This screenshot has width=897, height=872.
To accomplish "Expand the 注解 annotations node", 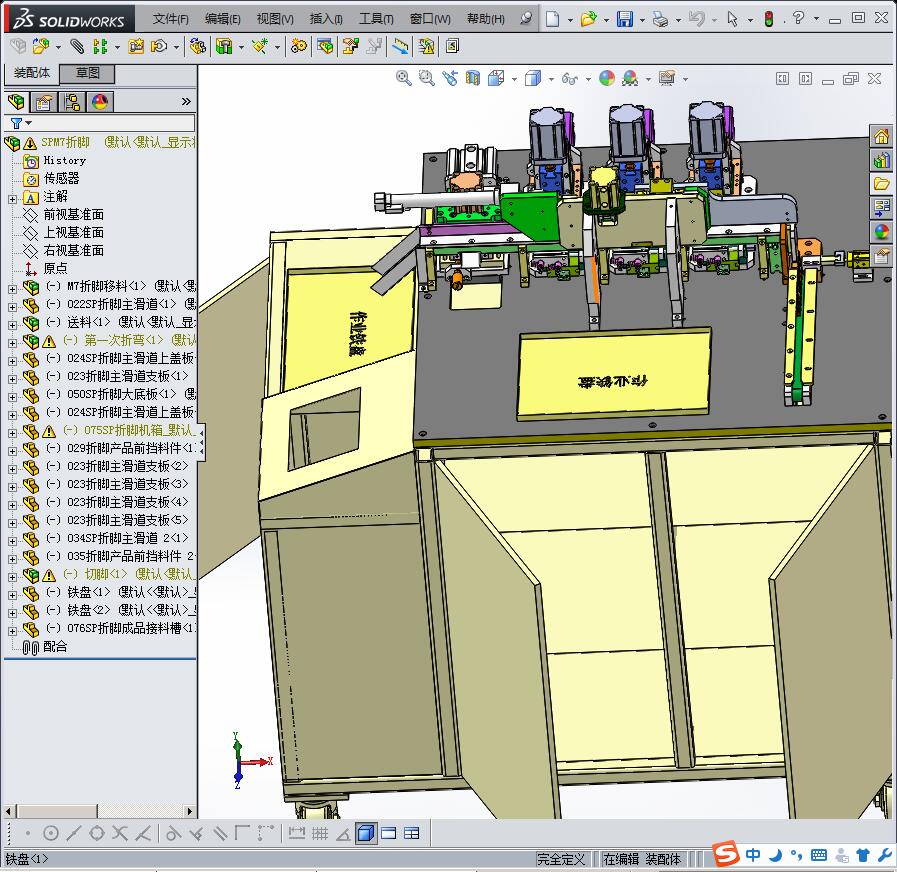I will pyautogui.click(x=13, y=199).
